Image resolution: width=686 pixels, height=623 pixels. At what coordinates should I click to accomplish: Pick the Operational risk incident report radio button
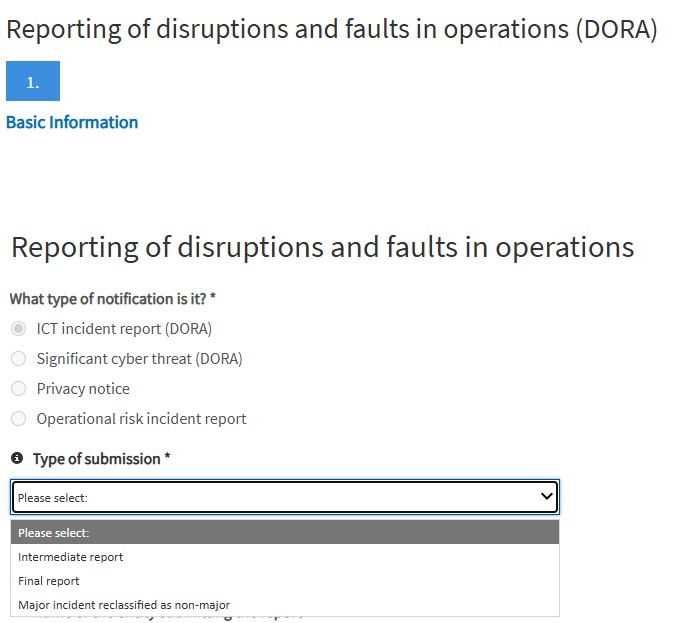[x=18, y=419]
